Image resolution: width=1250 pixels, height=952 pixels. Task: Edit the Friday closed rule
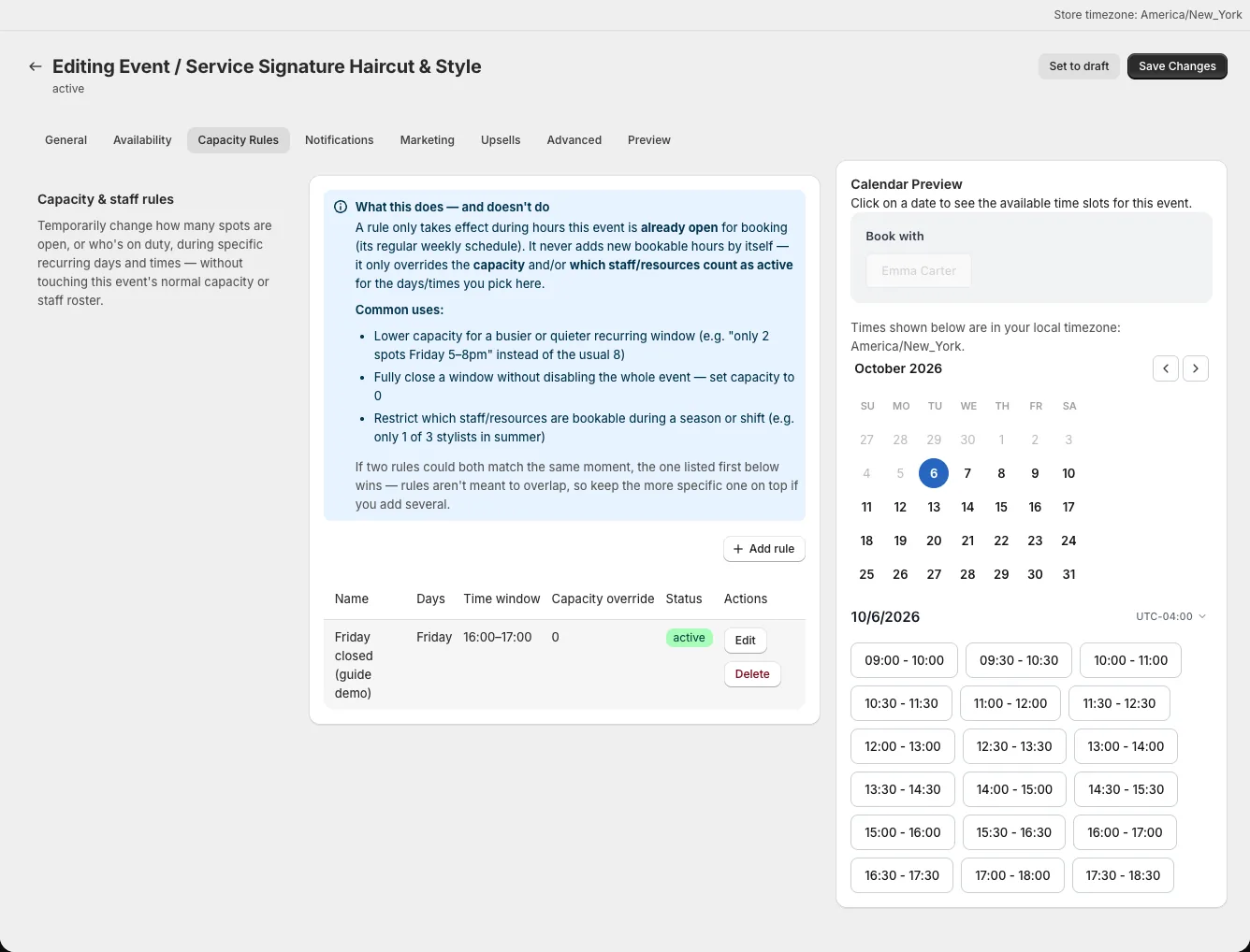[x=746, y=641]
